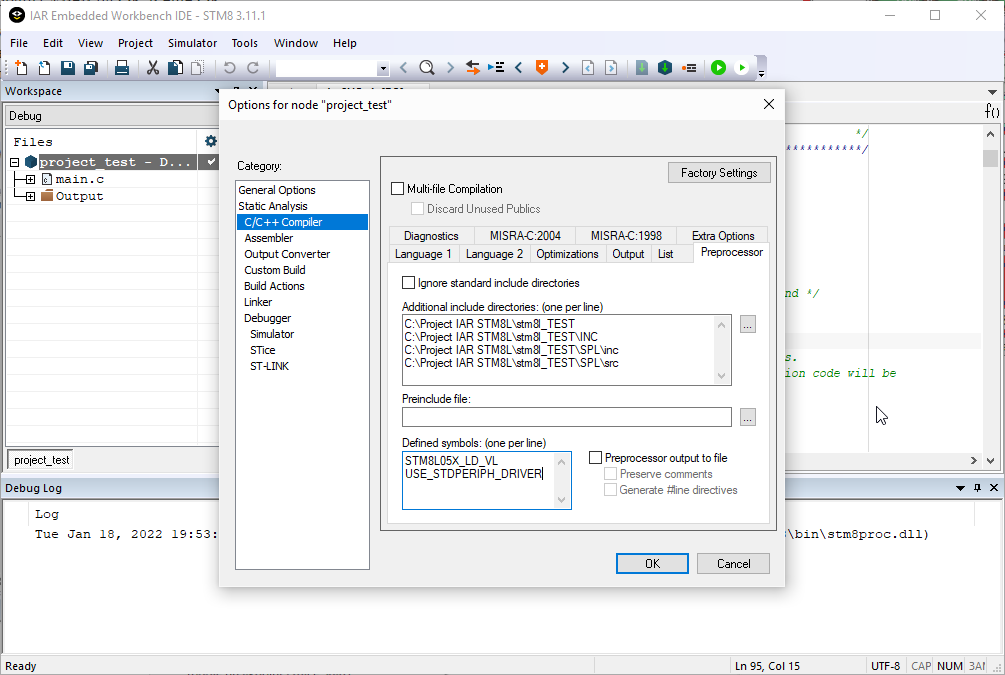Click the Toggle Bookmark orange icon

tap(542, 67)
